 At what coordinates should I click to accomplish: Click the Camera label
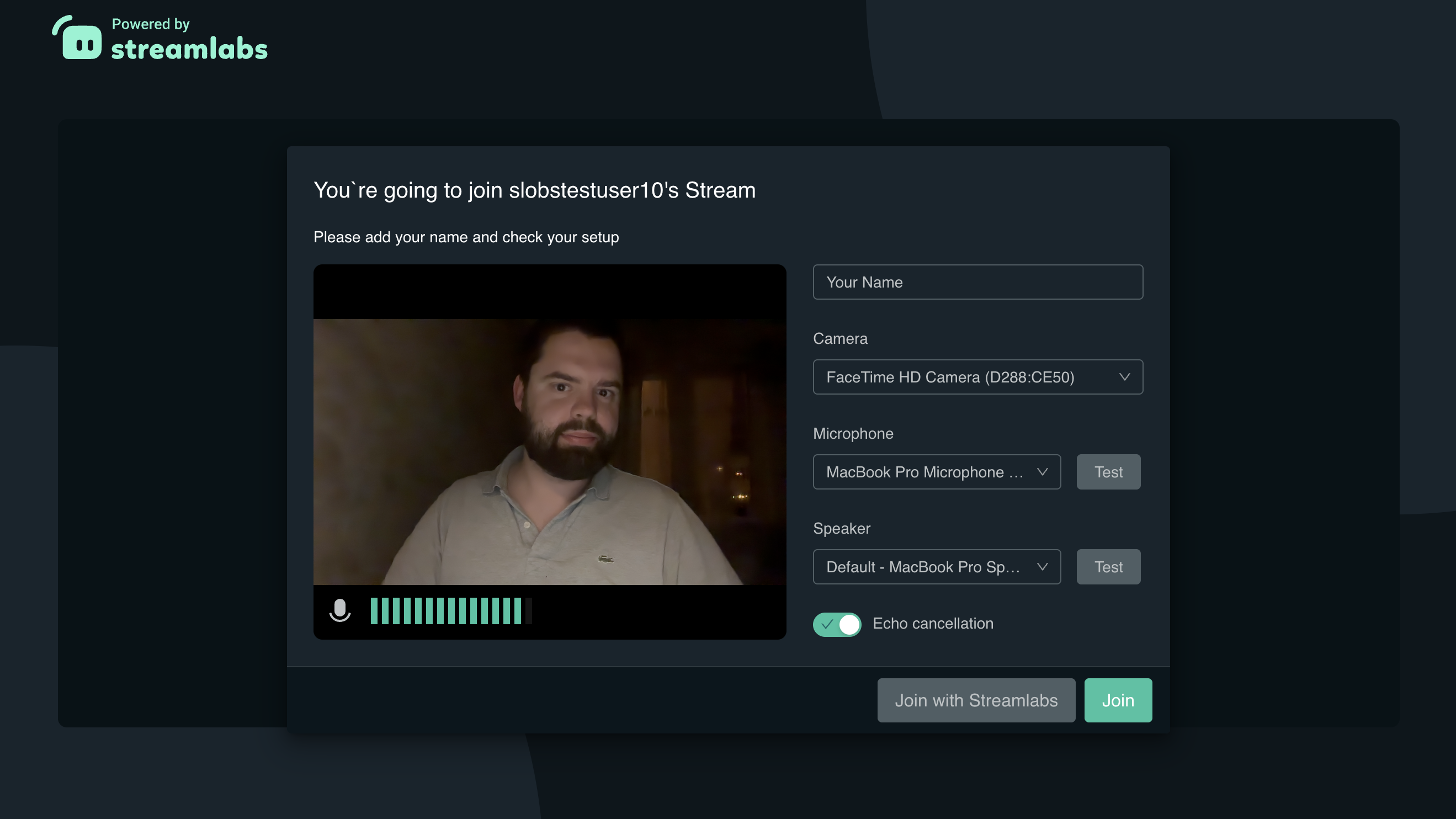840,338
